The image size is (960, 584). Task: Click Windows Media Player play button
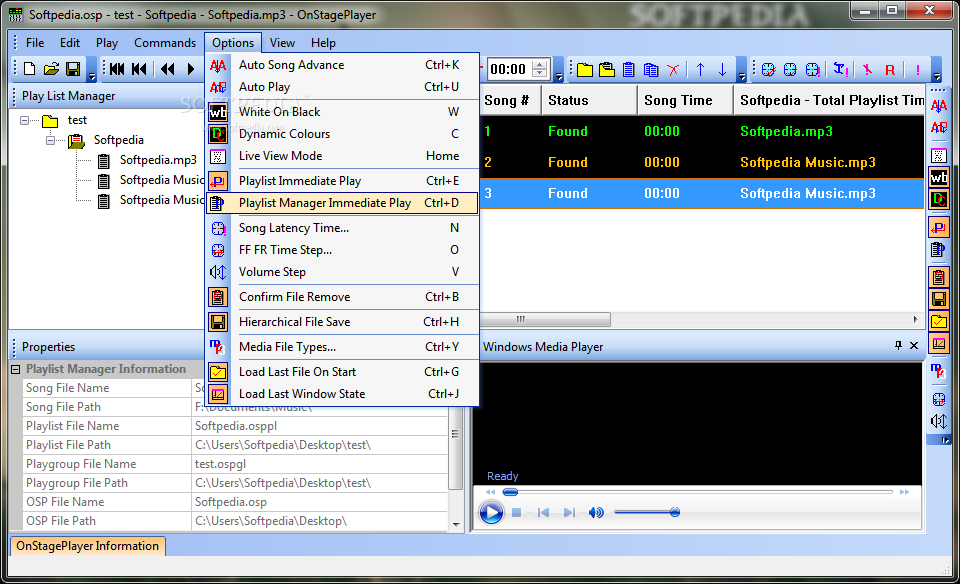click(x=491, y=512)
